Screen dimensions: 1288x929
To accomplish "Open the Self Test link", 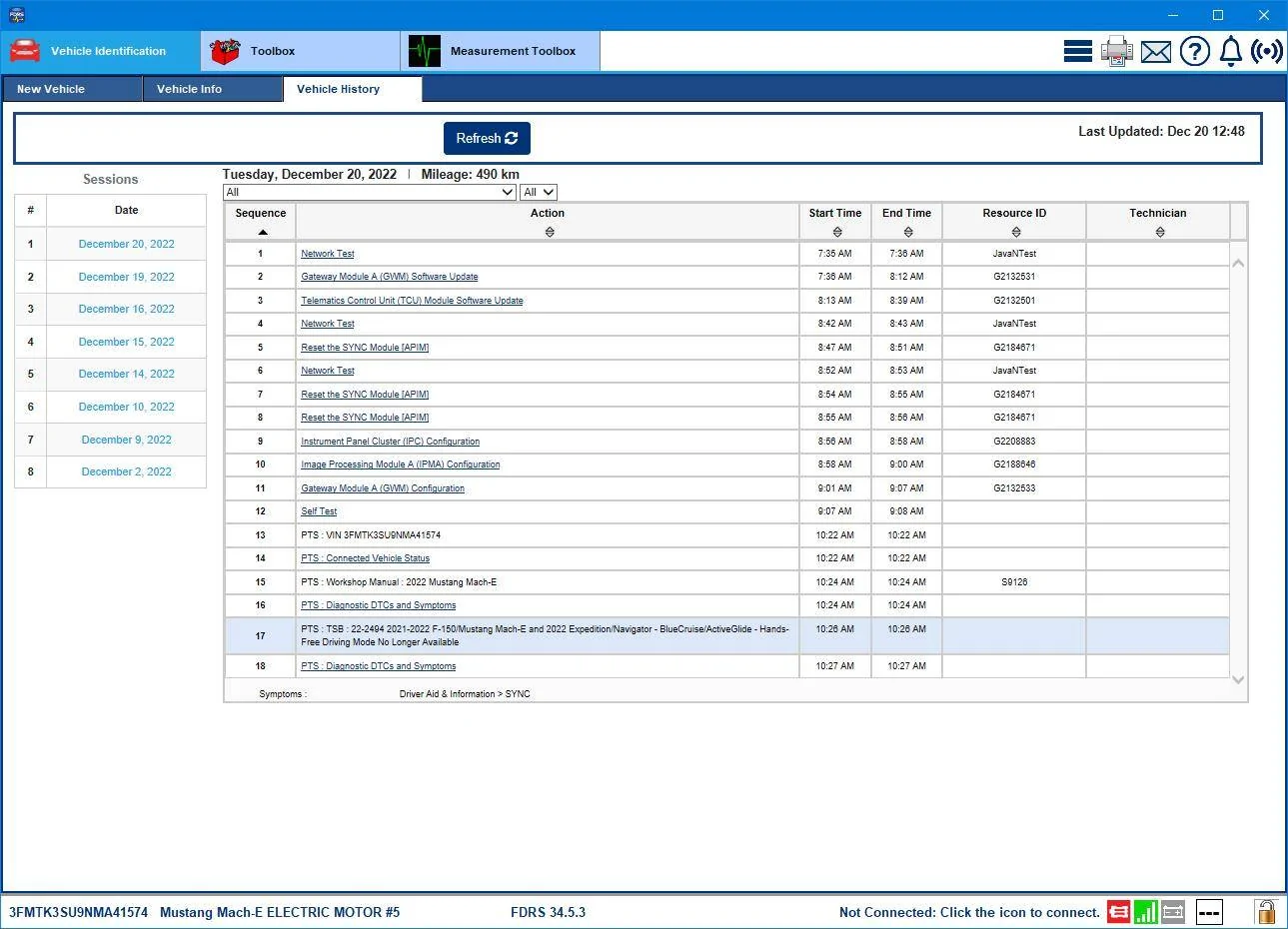I will [319, 511].
